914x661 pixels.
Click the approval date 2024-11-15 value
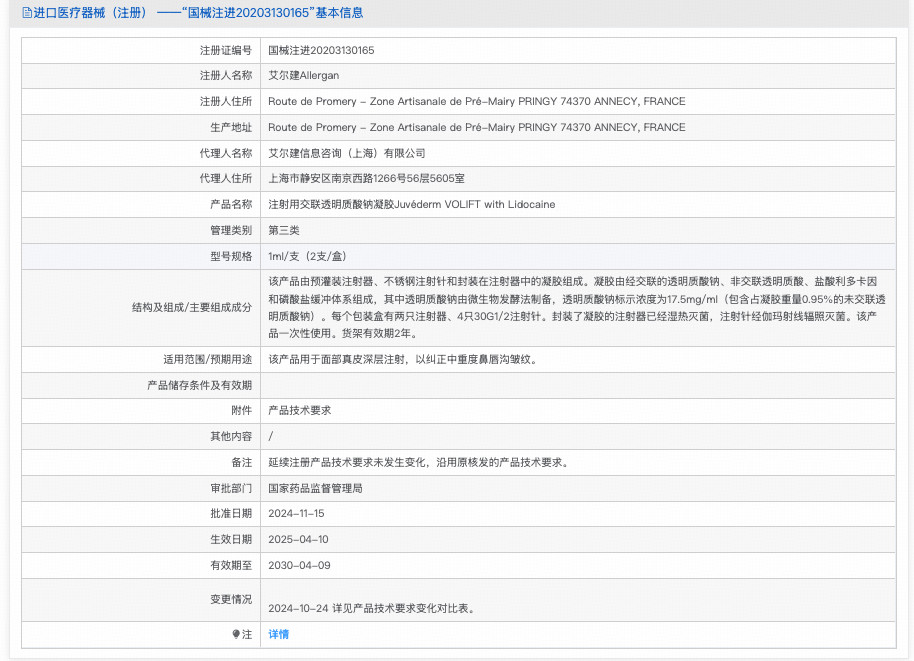click(296, 514)
